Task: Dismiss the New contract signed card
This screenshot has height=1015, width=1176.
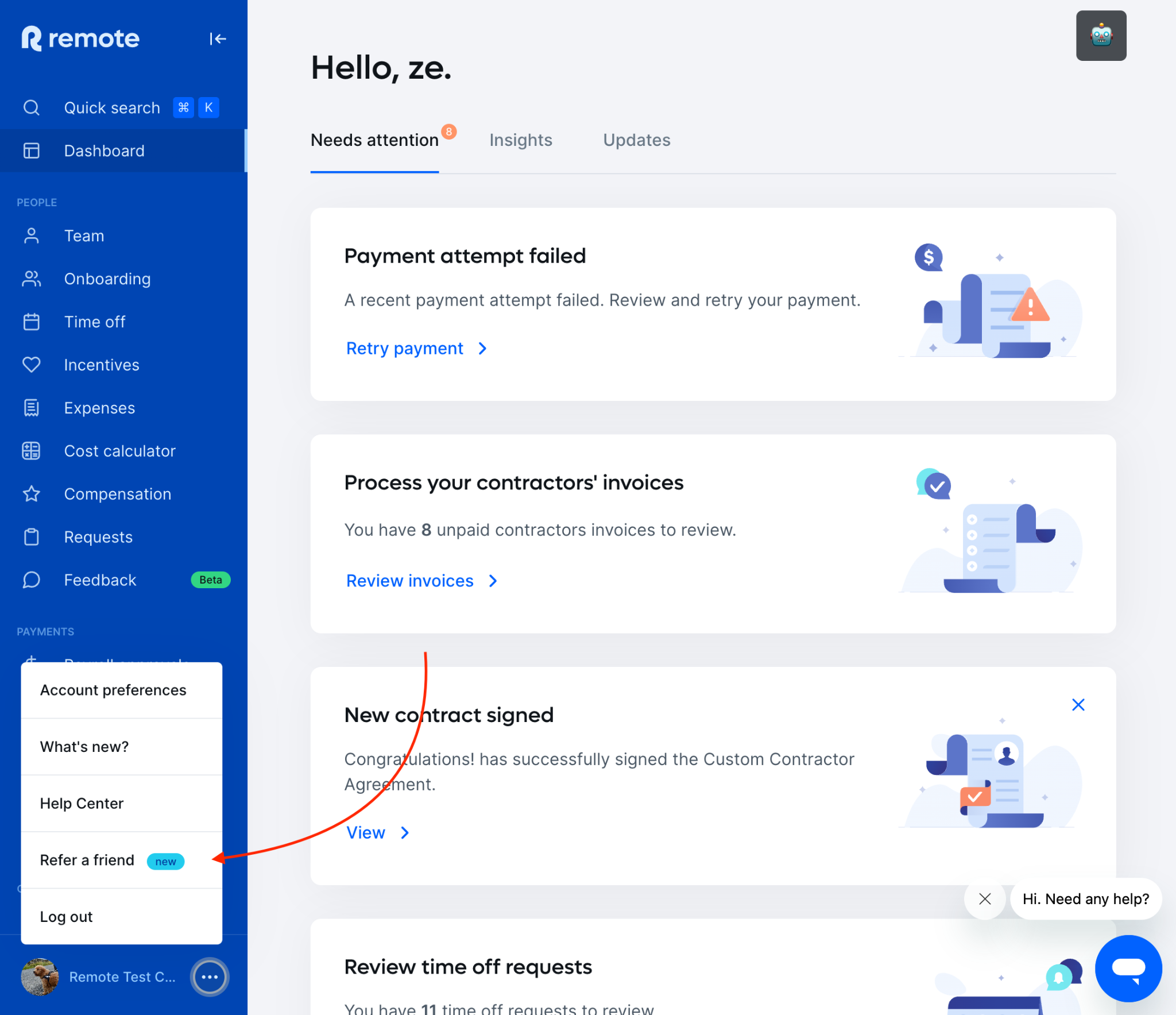Action: point(1078,705)
